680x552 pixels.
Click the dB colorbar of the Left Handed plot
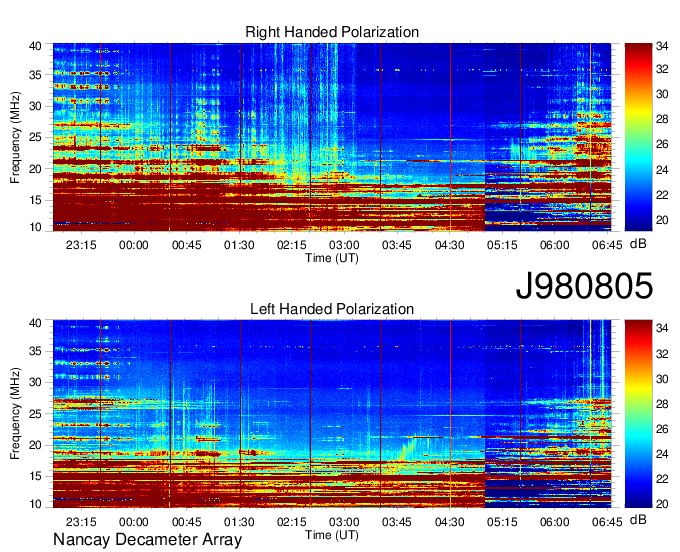[x=638, y=414]
